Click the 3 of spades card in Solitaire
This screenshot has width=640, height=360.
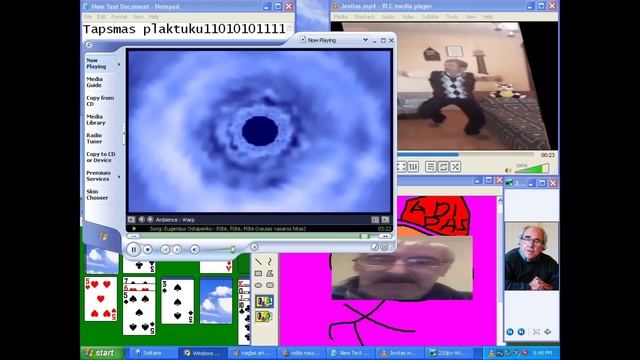[178, 302]
